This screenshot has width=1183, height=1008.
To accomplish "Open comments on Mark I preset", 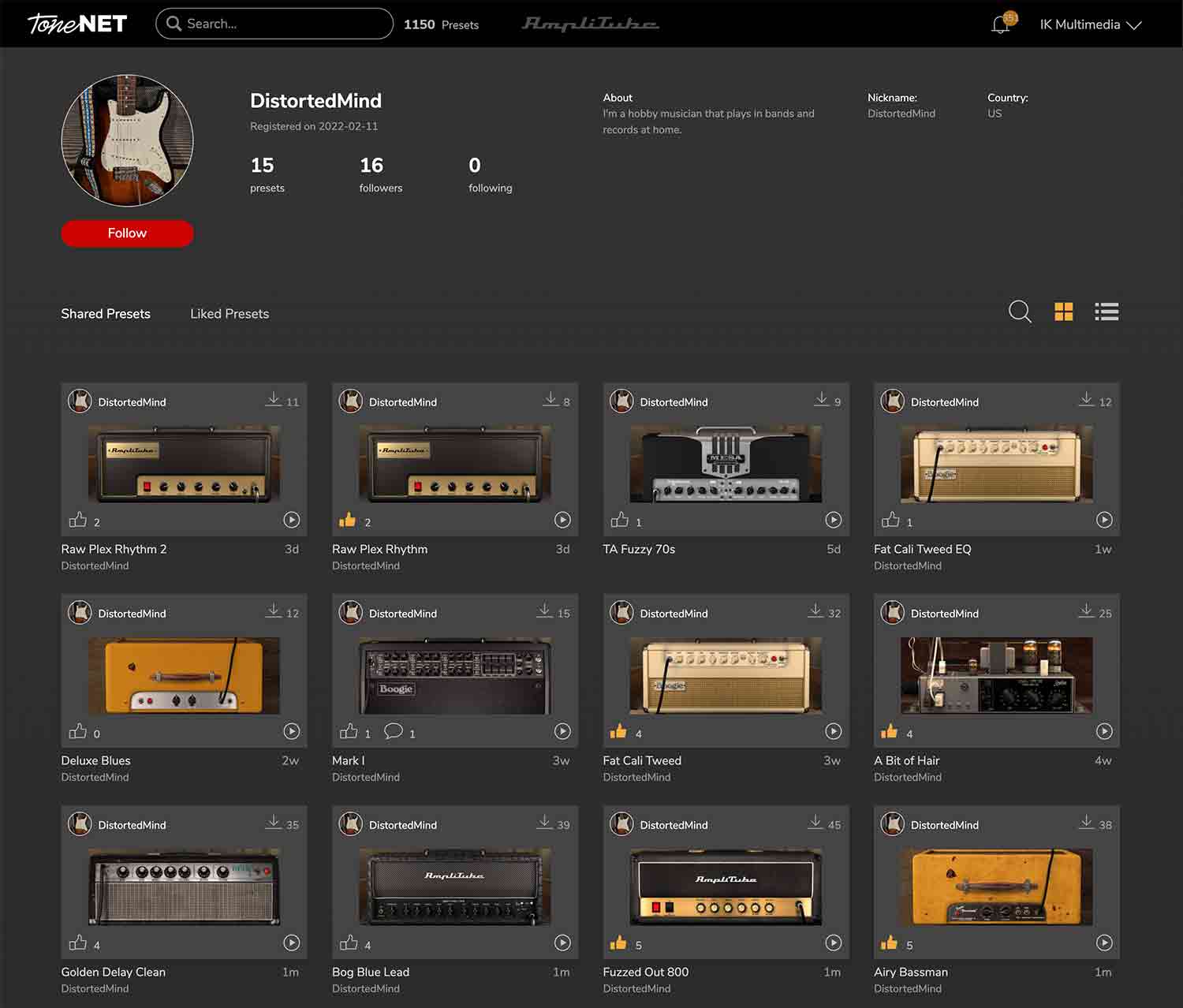I will pyautogui.click(x=393, y=731).
